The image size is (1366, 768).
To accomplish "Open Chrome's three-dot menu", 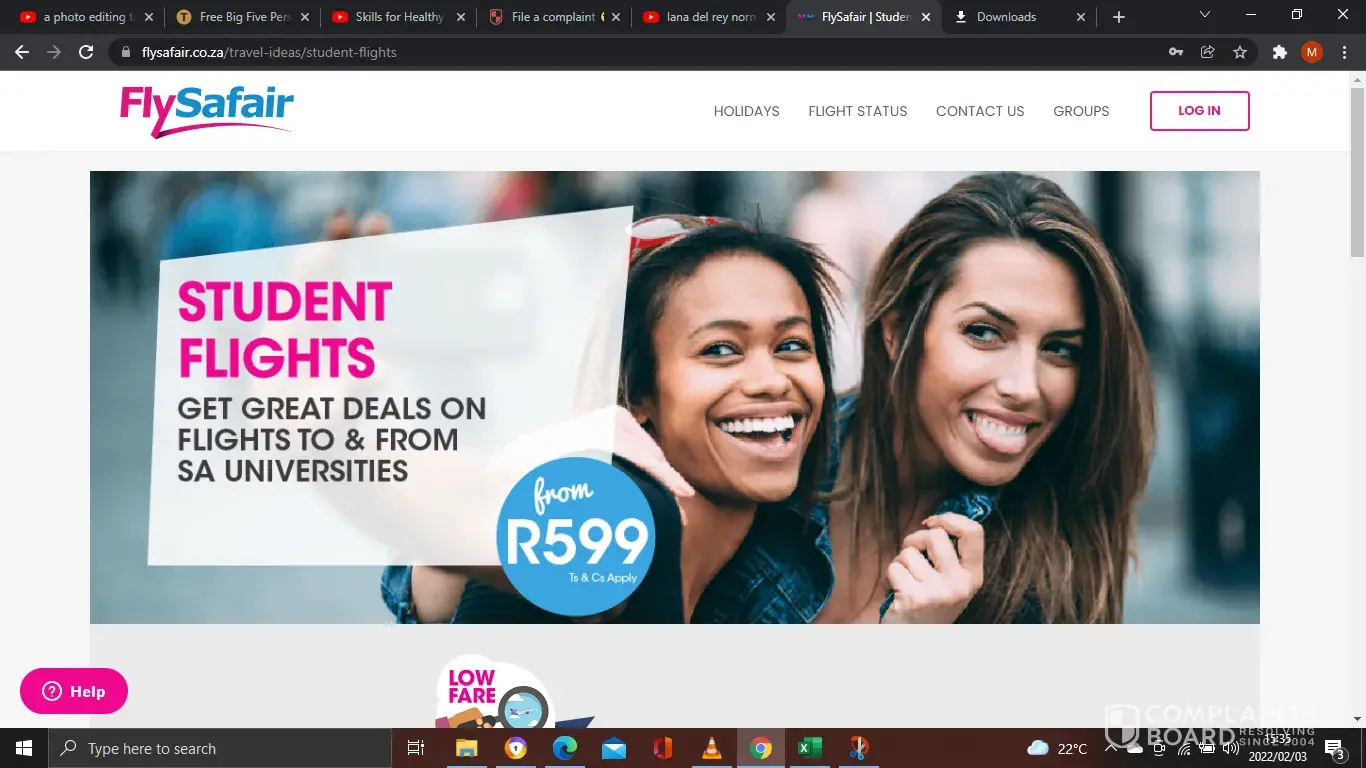I will tap(1343, 52).
